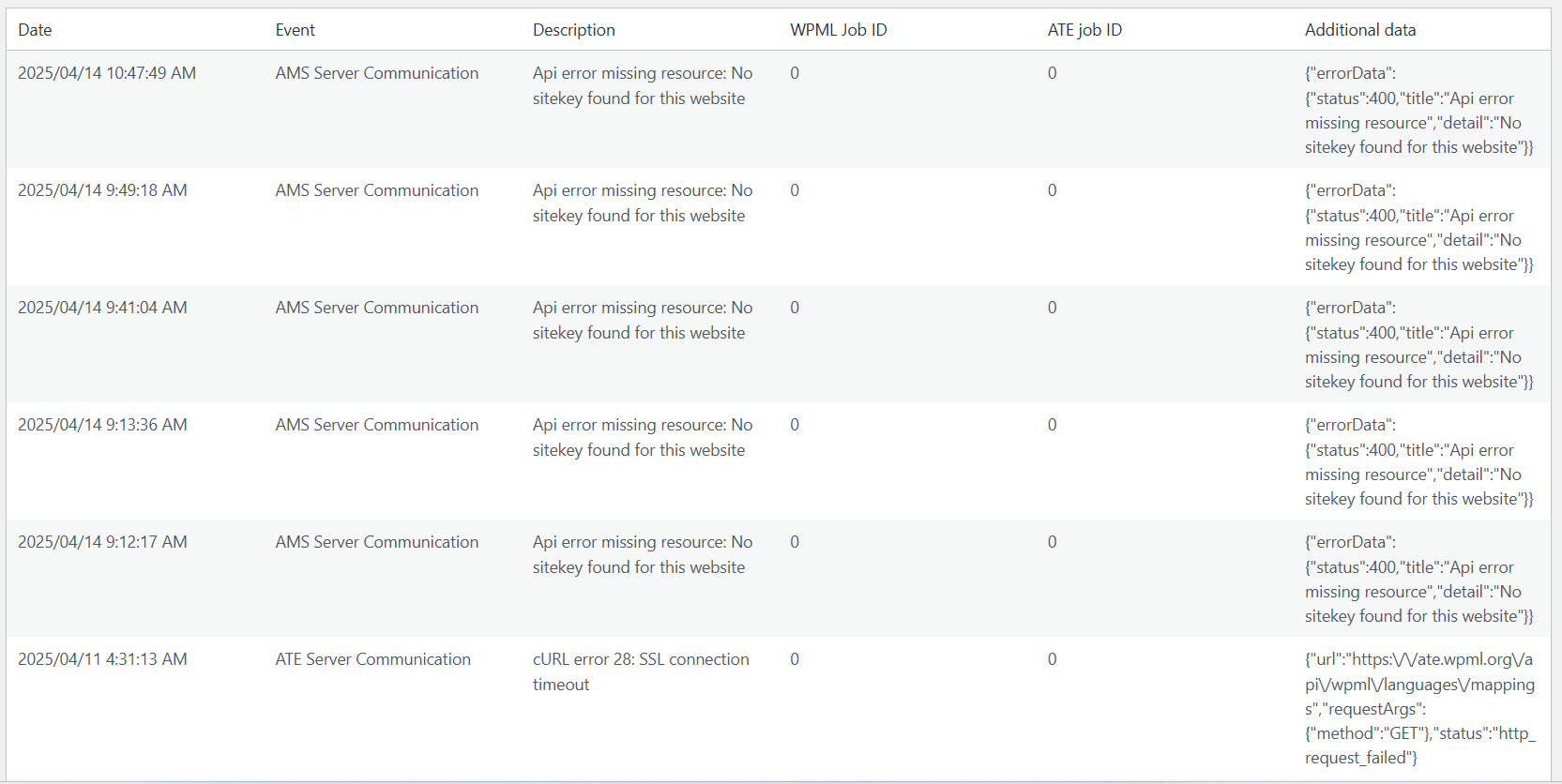
Task: Click the WPML Job ID column header
Action: pyautogui.click(x=838, y=30)
